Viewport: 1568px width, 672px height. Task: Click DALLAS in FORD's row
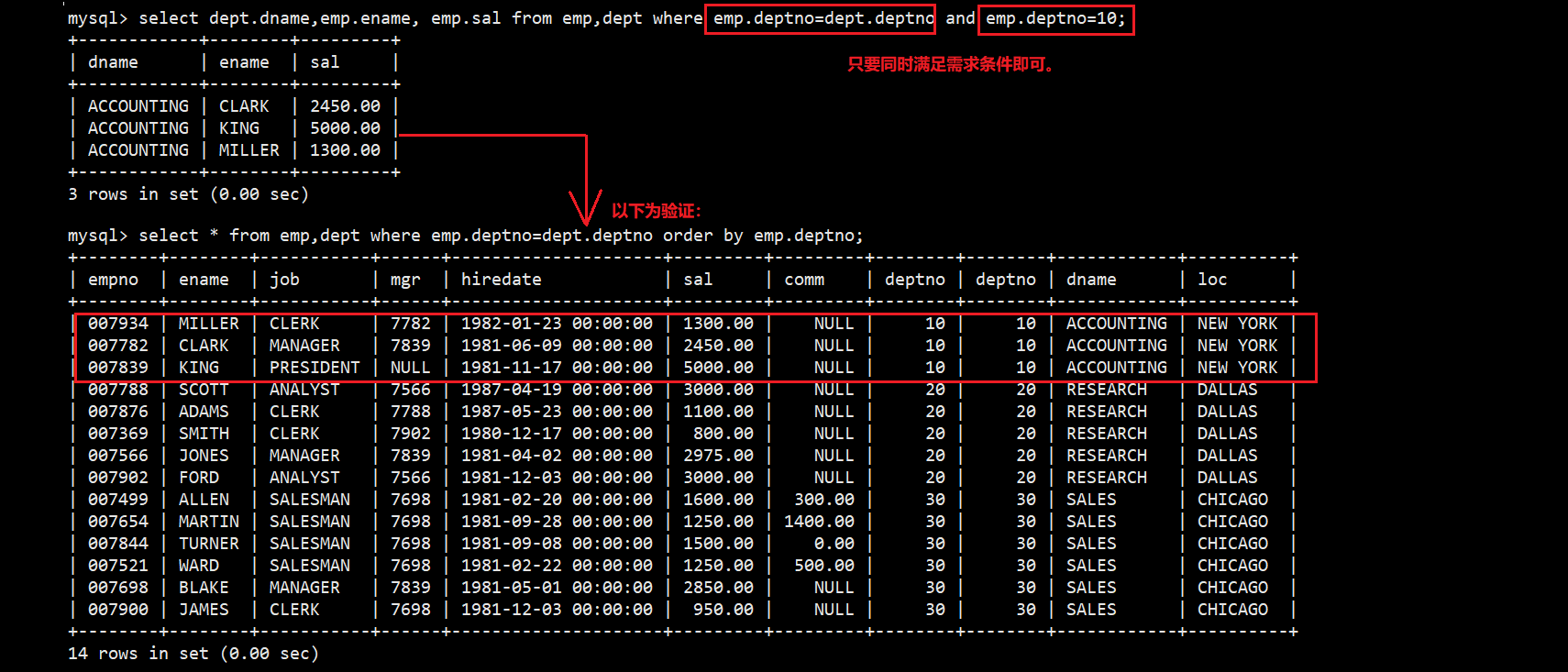(1228, 478)
